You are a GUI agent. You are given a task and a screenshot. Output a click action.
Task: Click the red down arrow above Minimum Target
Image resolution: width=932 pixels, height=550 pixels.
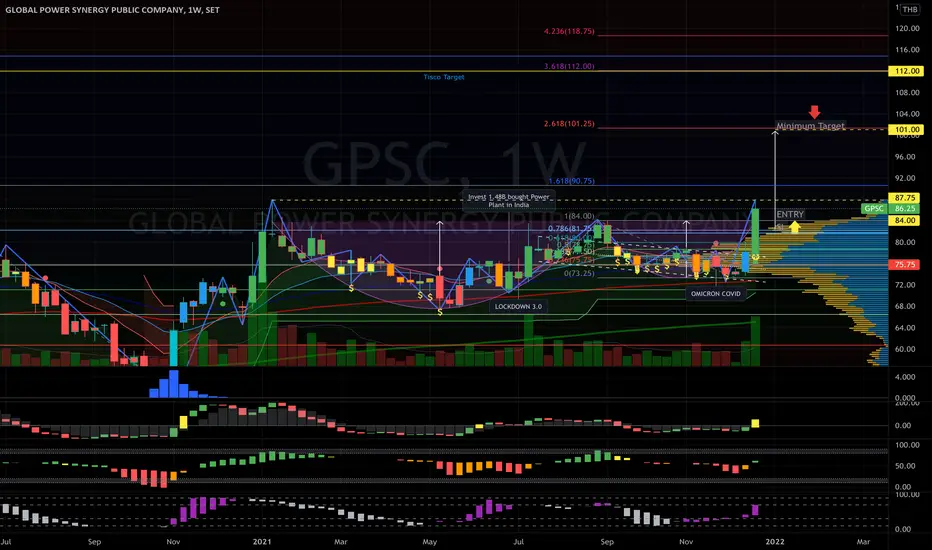(x=814, y=112)
